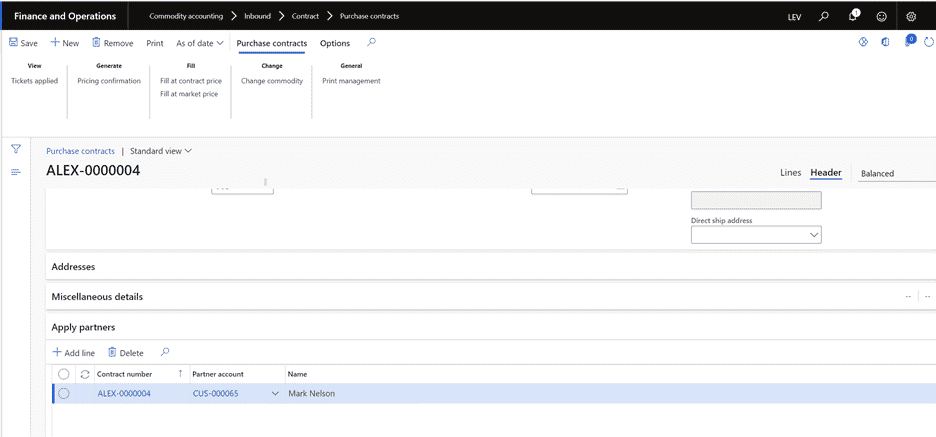Click the Office app icon

pyautogui.click(x=885, y=42)
